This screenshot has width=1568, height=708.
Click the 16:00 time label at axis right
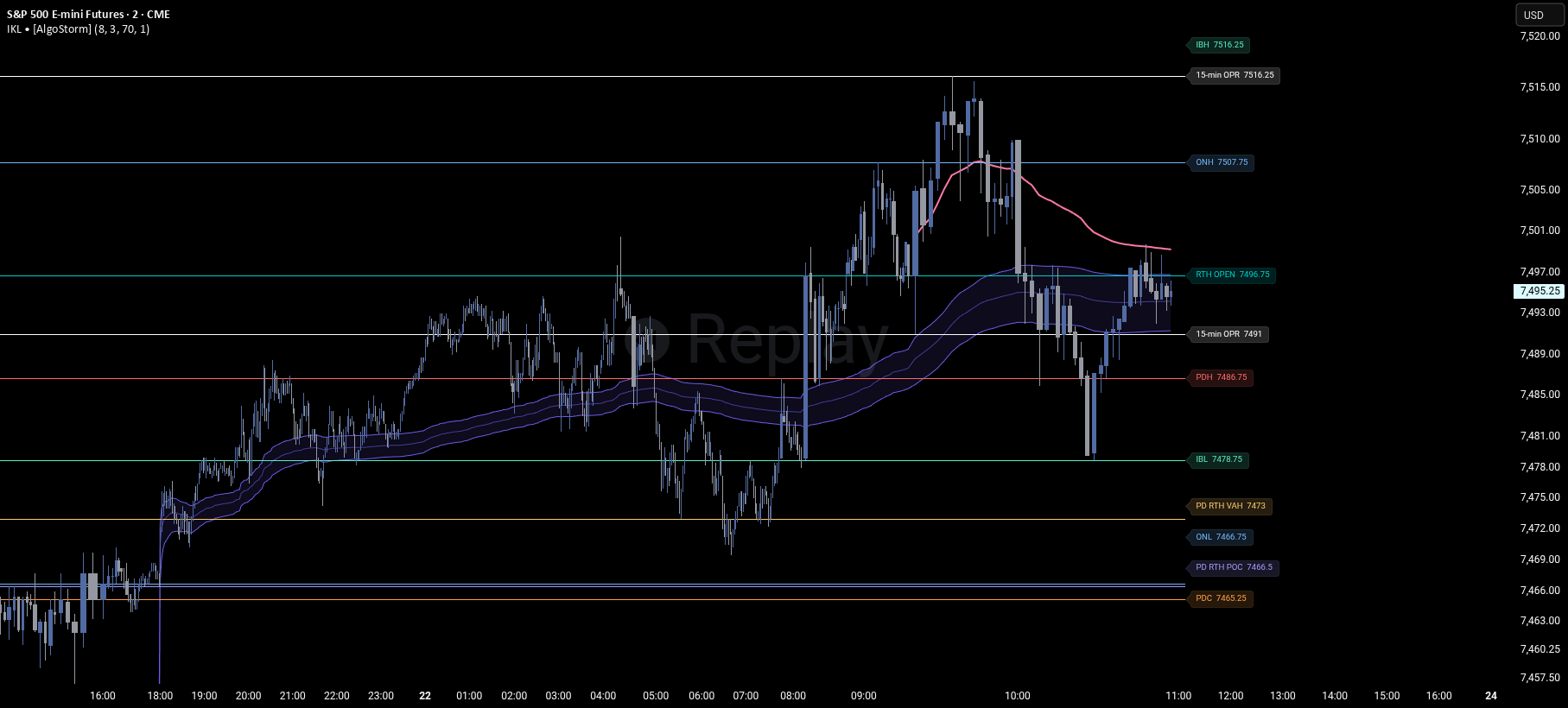(x=1438, y=696)
